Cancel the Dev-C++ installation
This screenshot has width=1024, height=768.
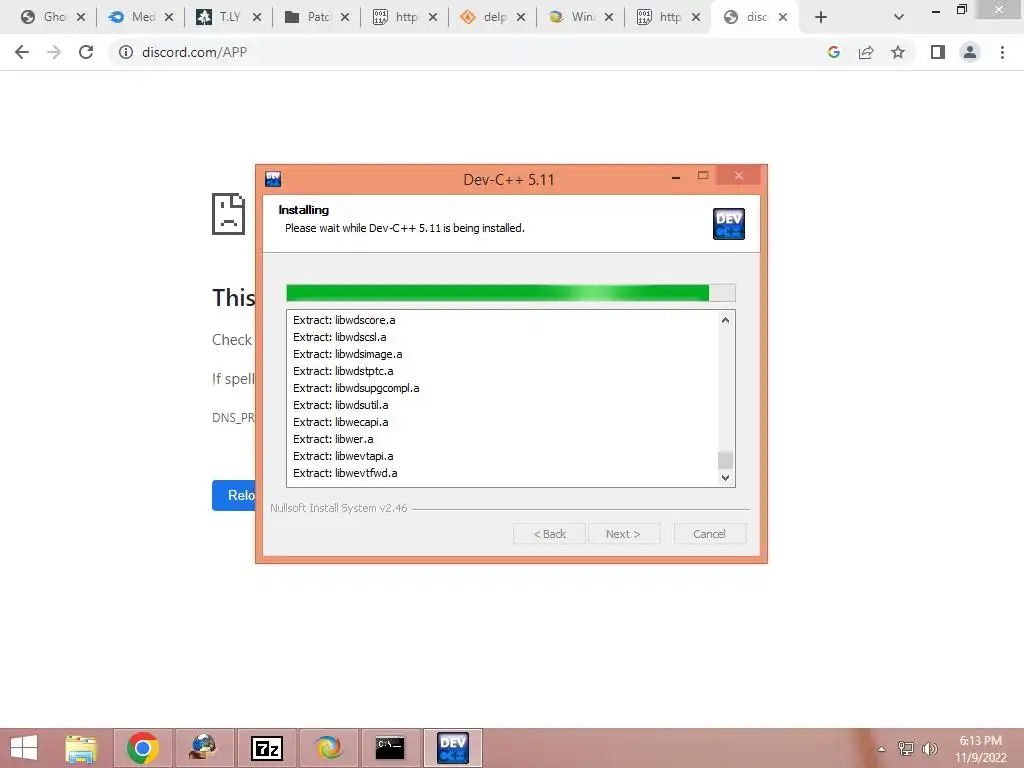(709, 534)
